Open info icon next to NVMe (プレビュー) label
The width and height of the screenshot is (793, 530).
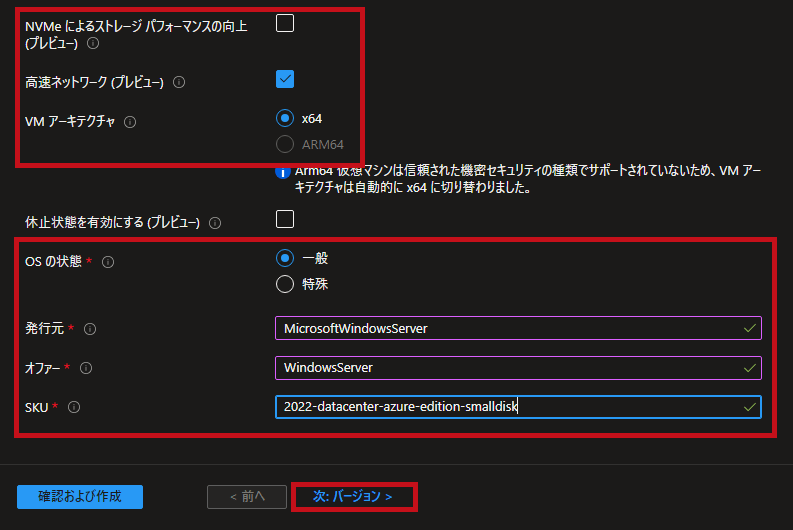(93, 43)
